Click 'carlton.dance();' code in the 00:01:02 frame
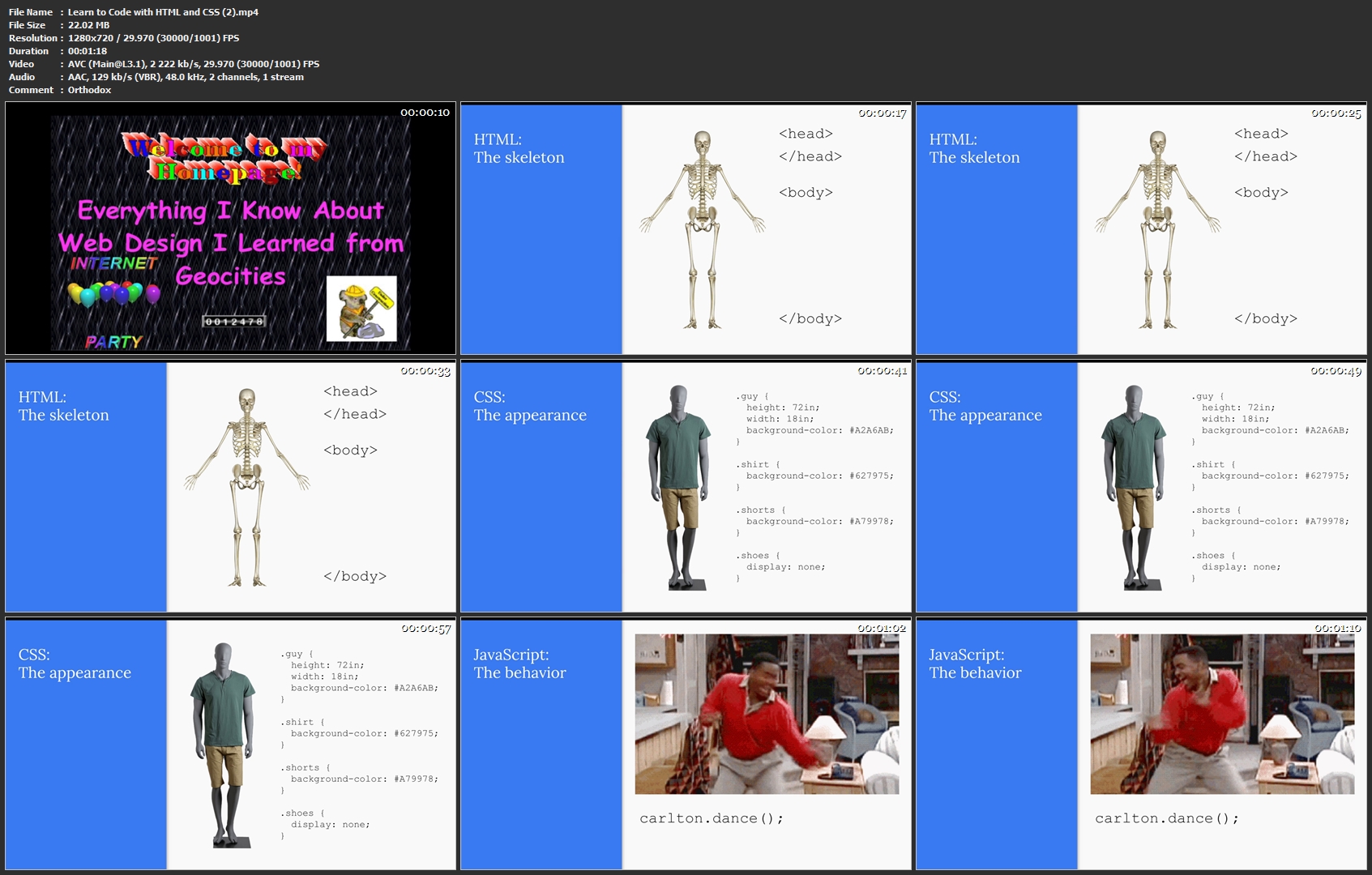The height and width of the screenshot is (875, 1372). tap(712, 818)
